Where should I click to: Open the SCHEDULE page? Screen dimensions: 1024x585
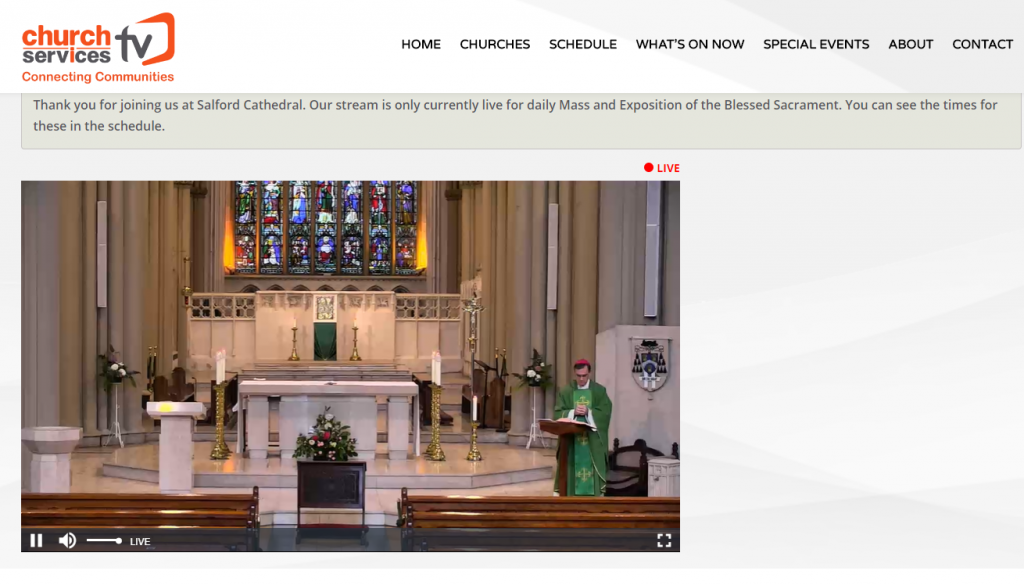click(x=583, y=44)
